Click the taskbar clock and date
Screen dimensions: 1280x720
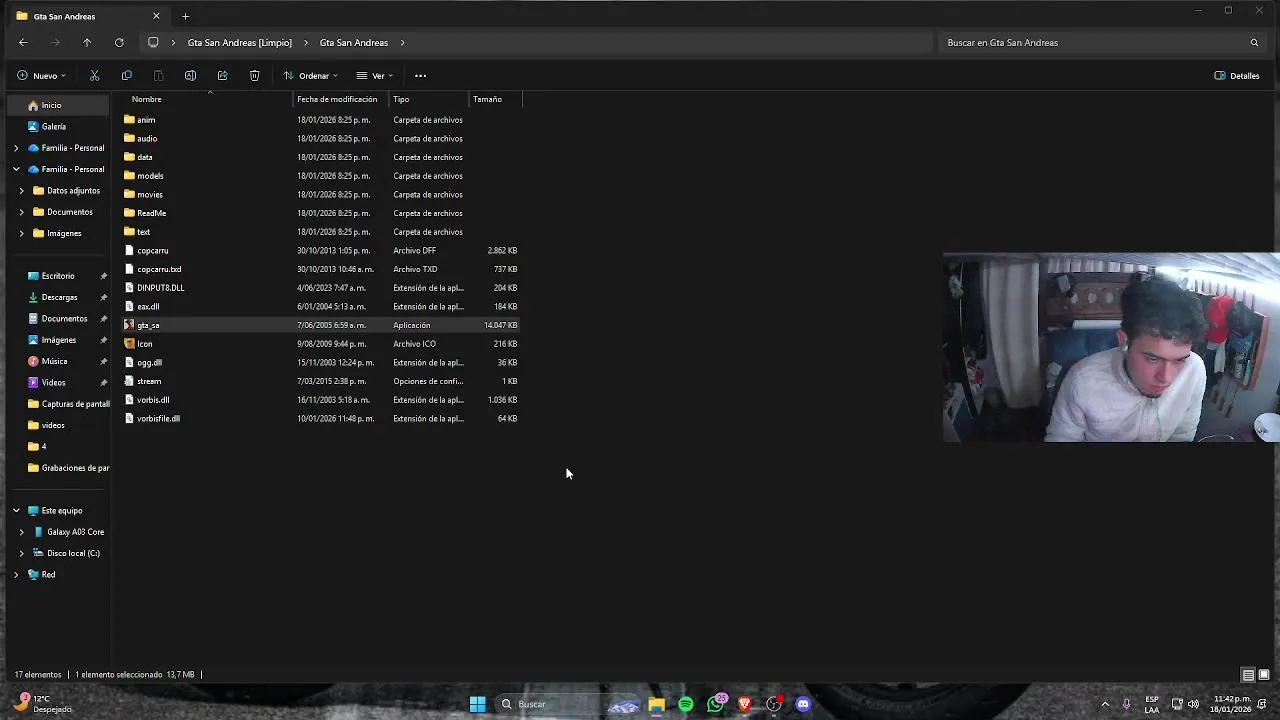[1232, 704]
